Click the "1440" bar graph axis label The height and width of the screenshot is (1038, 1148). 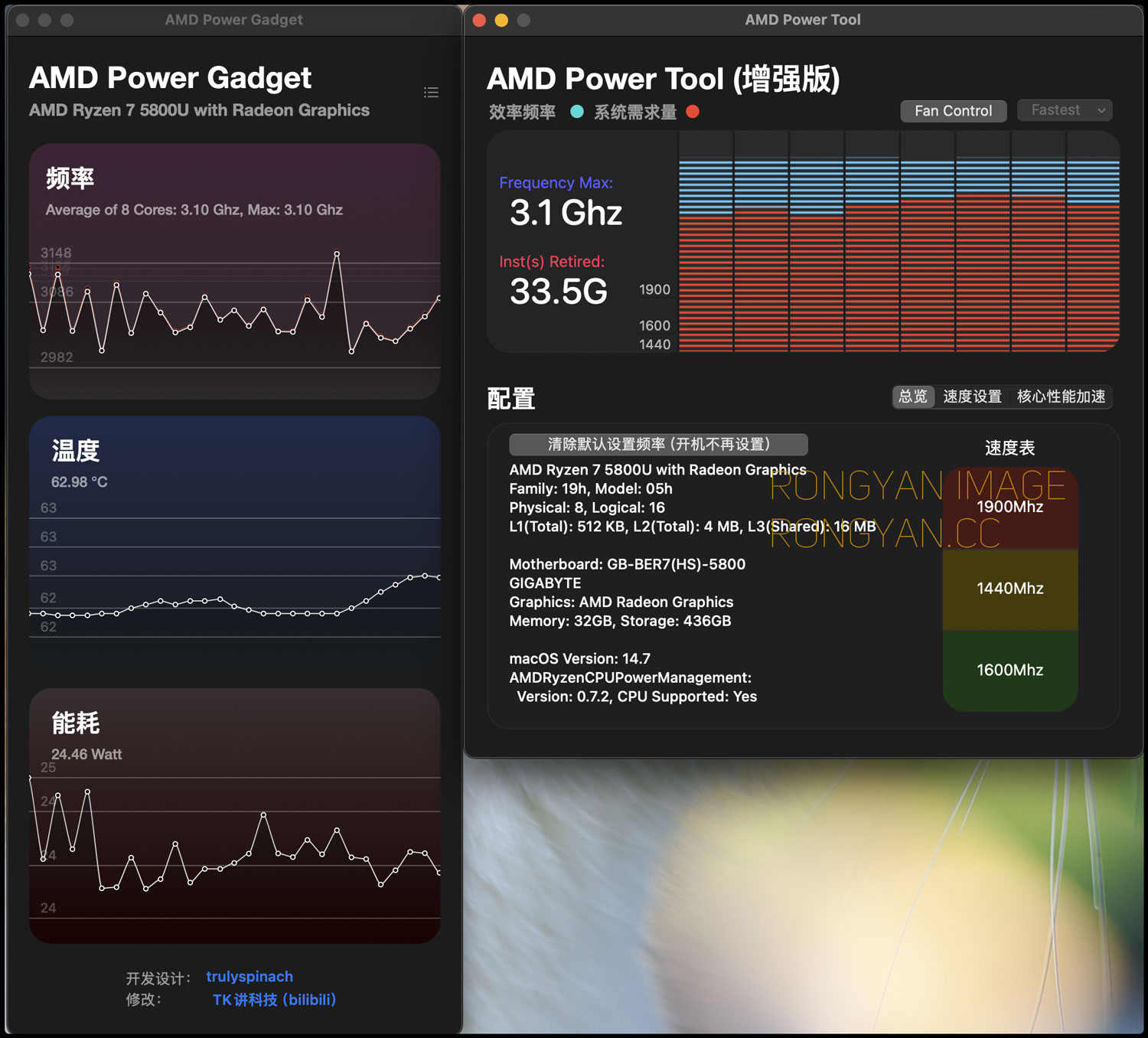(655, 344)
